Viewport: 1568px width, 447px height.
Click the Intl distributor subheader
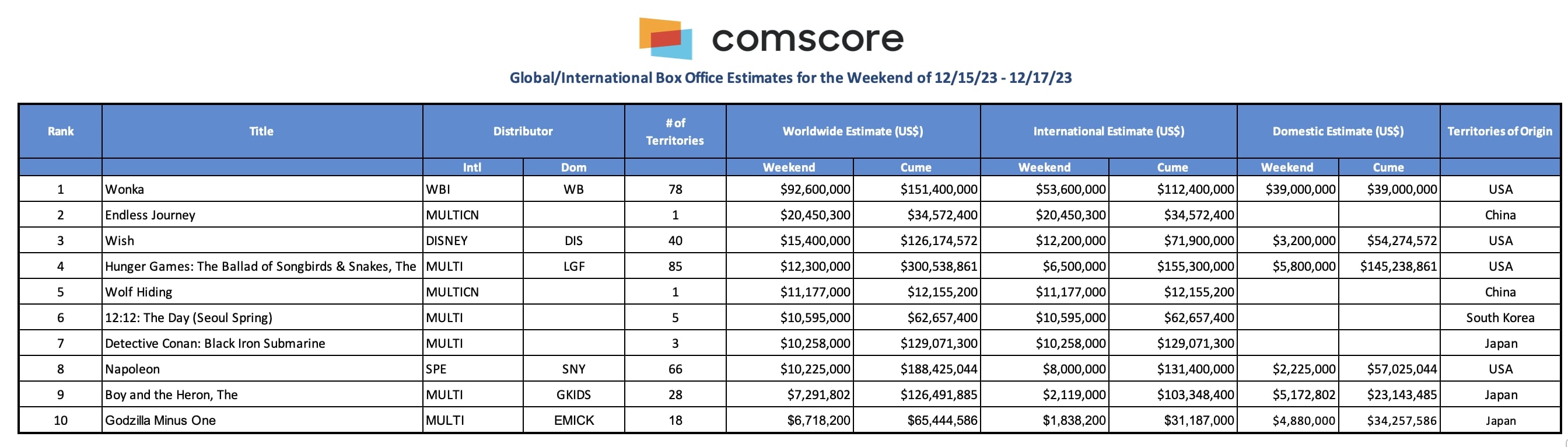coord(473,167)
